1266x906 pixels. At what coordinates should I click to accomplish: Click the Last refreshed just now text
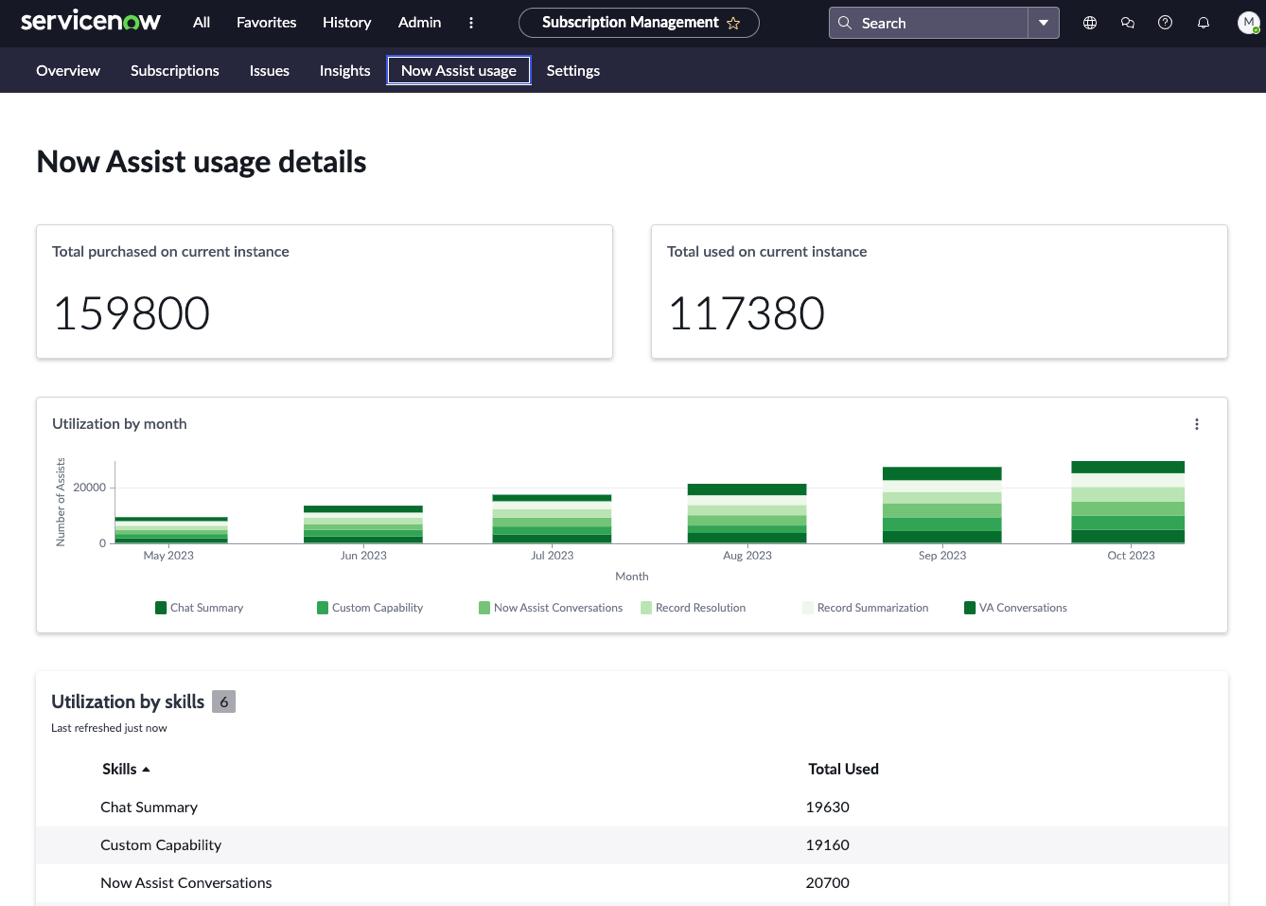(x=109, y=728)
